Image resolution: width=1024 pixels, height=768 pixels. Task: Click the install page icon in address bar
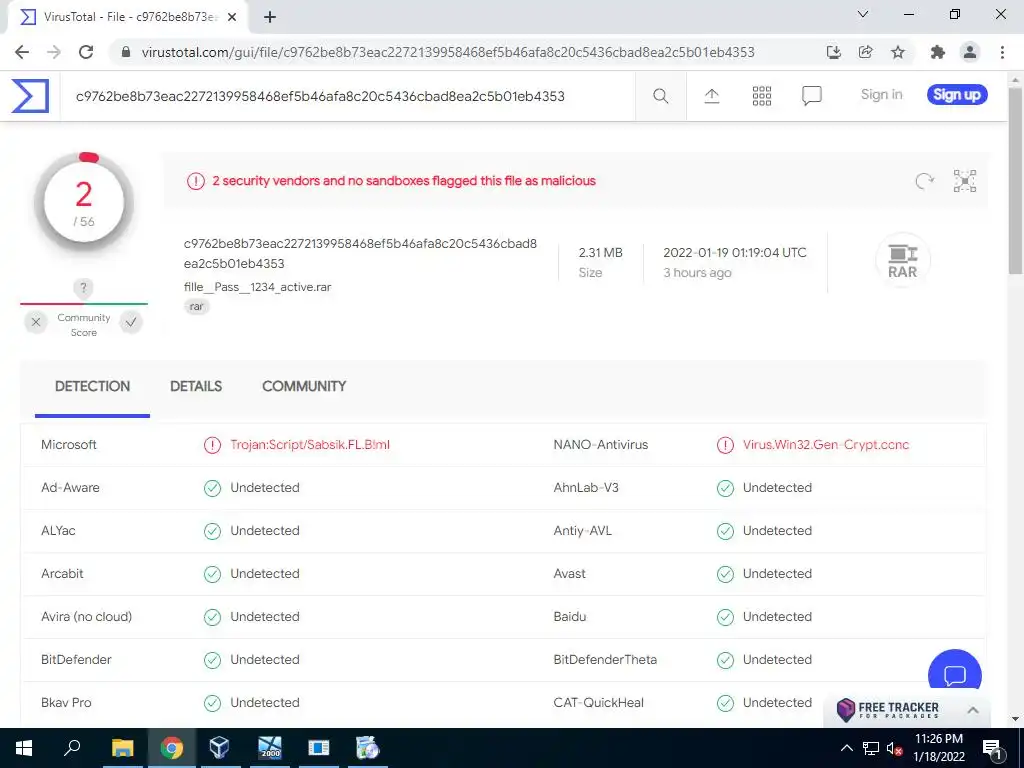click(833, 52)
